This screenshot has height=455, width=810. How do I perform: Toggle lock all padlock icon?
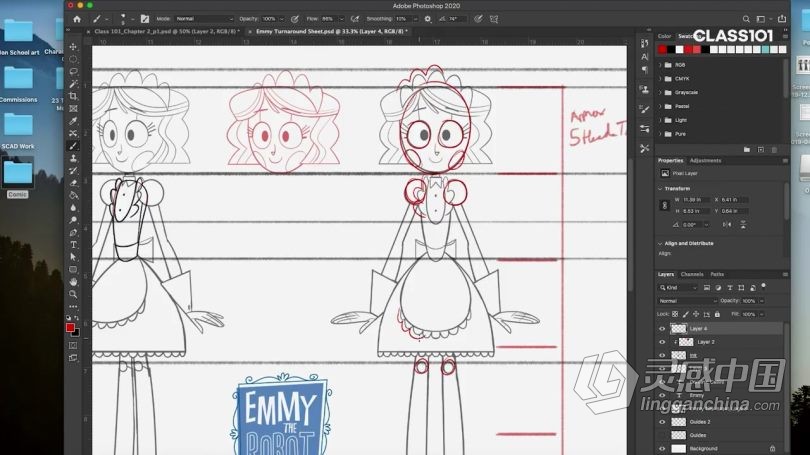(717, 314)
